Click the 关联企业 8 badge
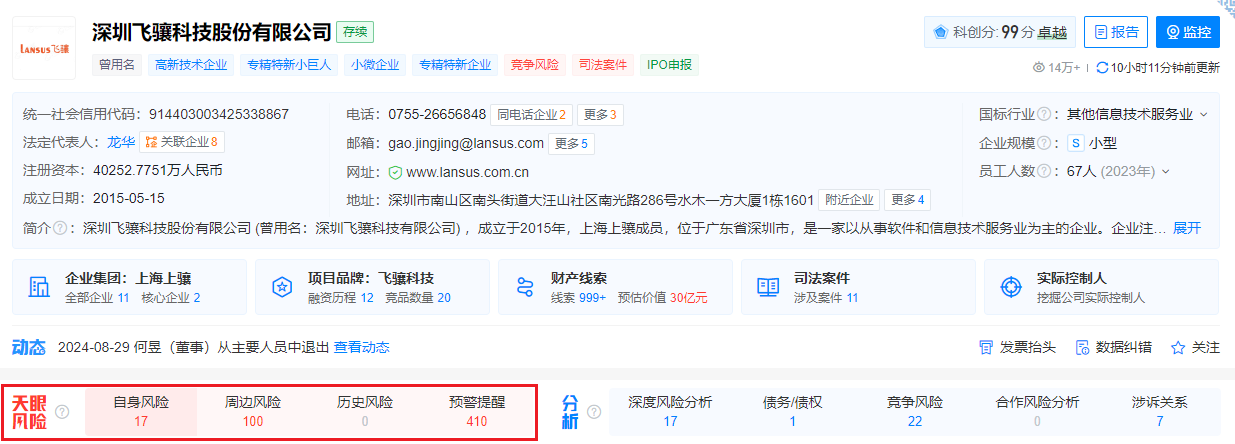 point(182,142)
